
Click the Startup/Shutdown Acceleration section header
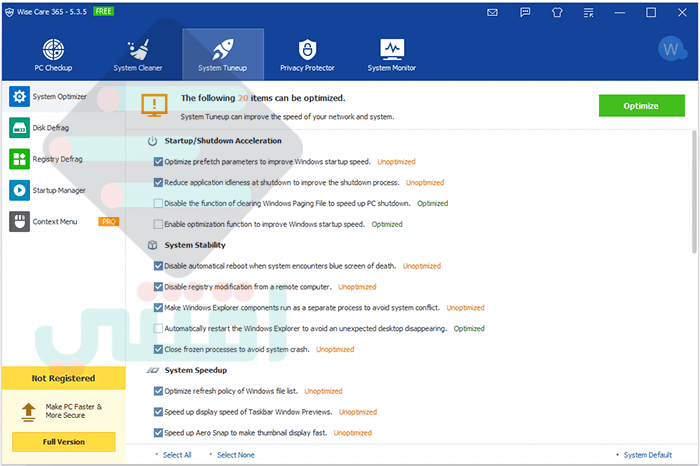point(223,141)
